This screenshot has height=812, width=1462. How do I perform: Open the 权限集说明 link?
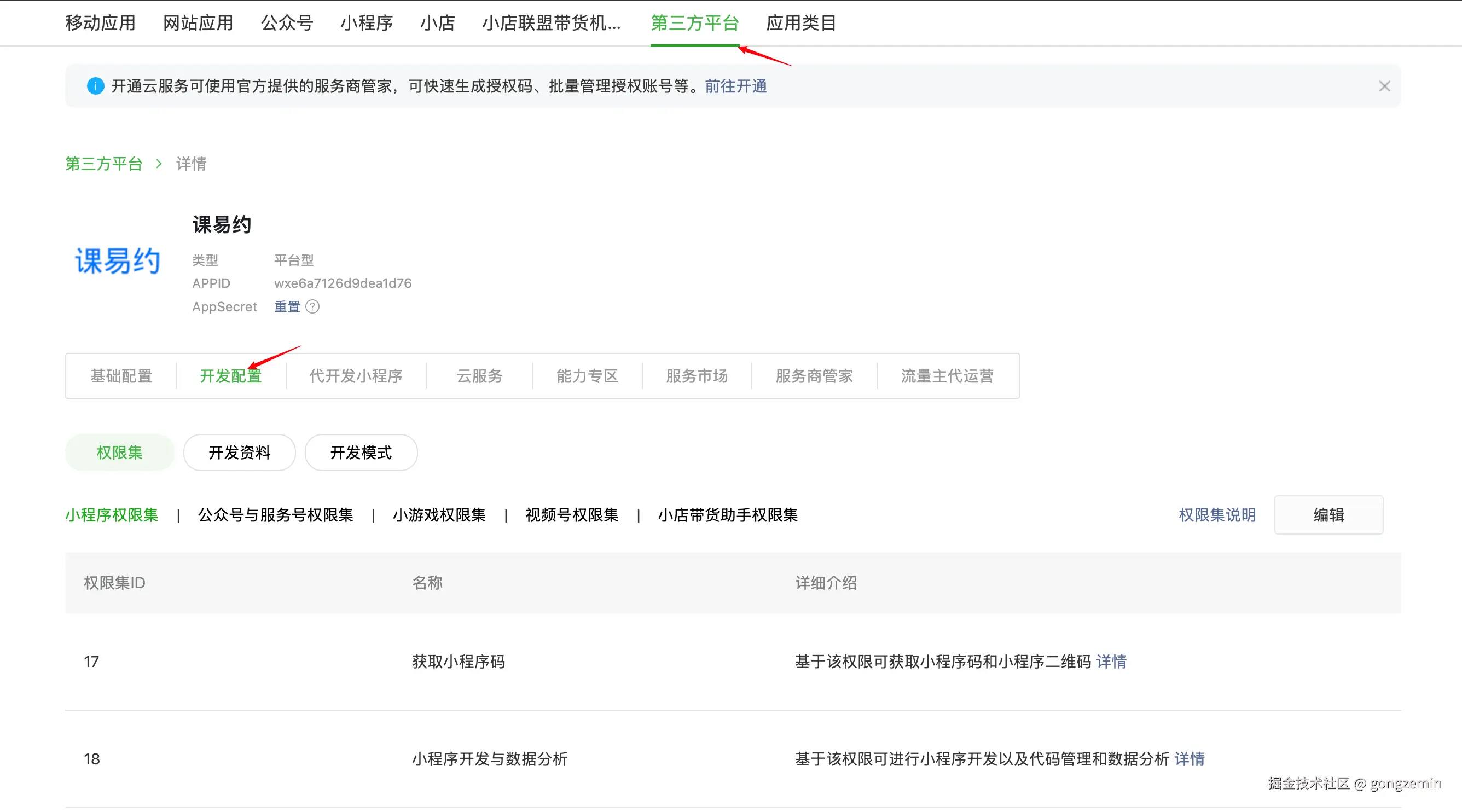(x=1217, y=515)
